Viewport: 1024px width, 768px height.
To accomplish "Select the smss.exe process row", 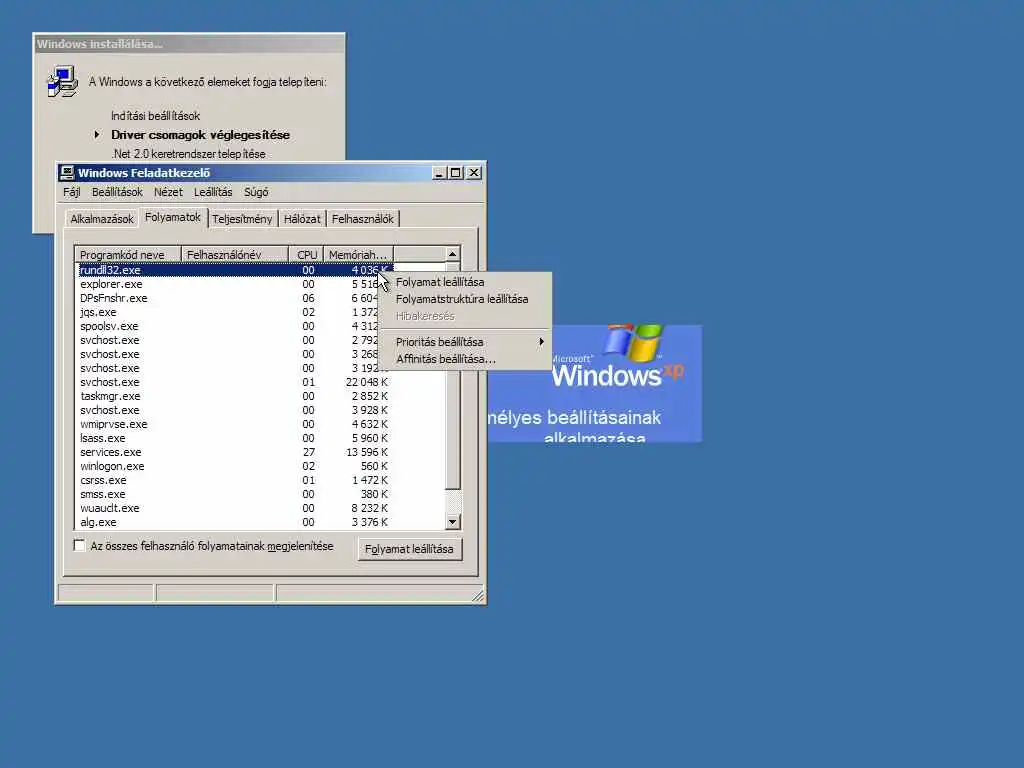I will tap(234, 494).
